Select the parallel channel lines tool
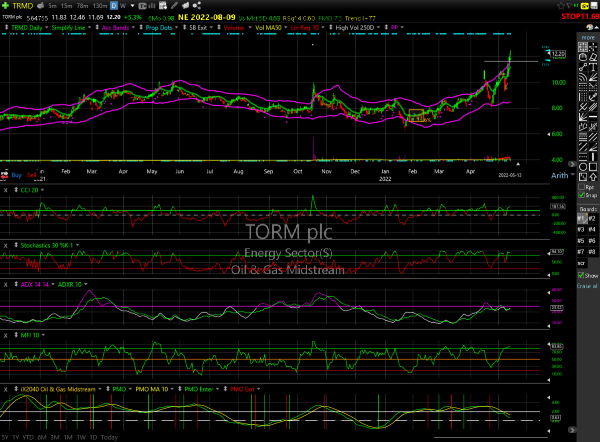Viewport: 600px width, 442px height. coord(593,137)
